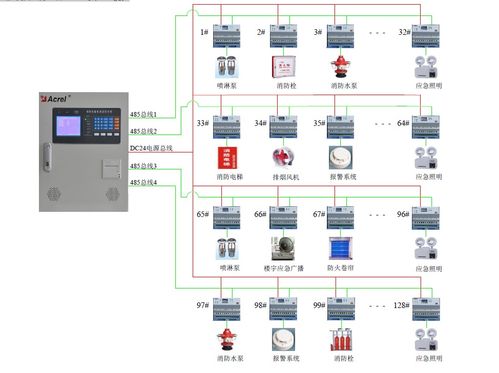The image size is (499, 373).
Task: Select the 485总线1 label
Action: [143, 114]
